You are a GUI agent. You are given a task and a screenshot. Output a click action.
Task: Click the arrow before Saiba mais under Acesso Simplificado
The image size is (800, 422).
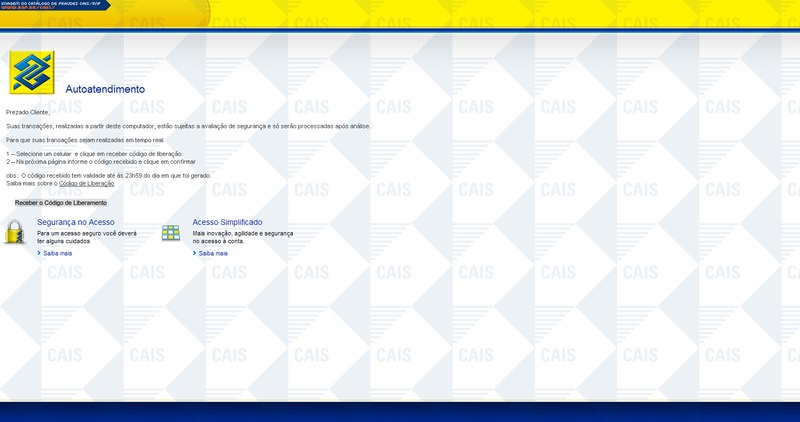[x=194, y=254]
